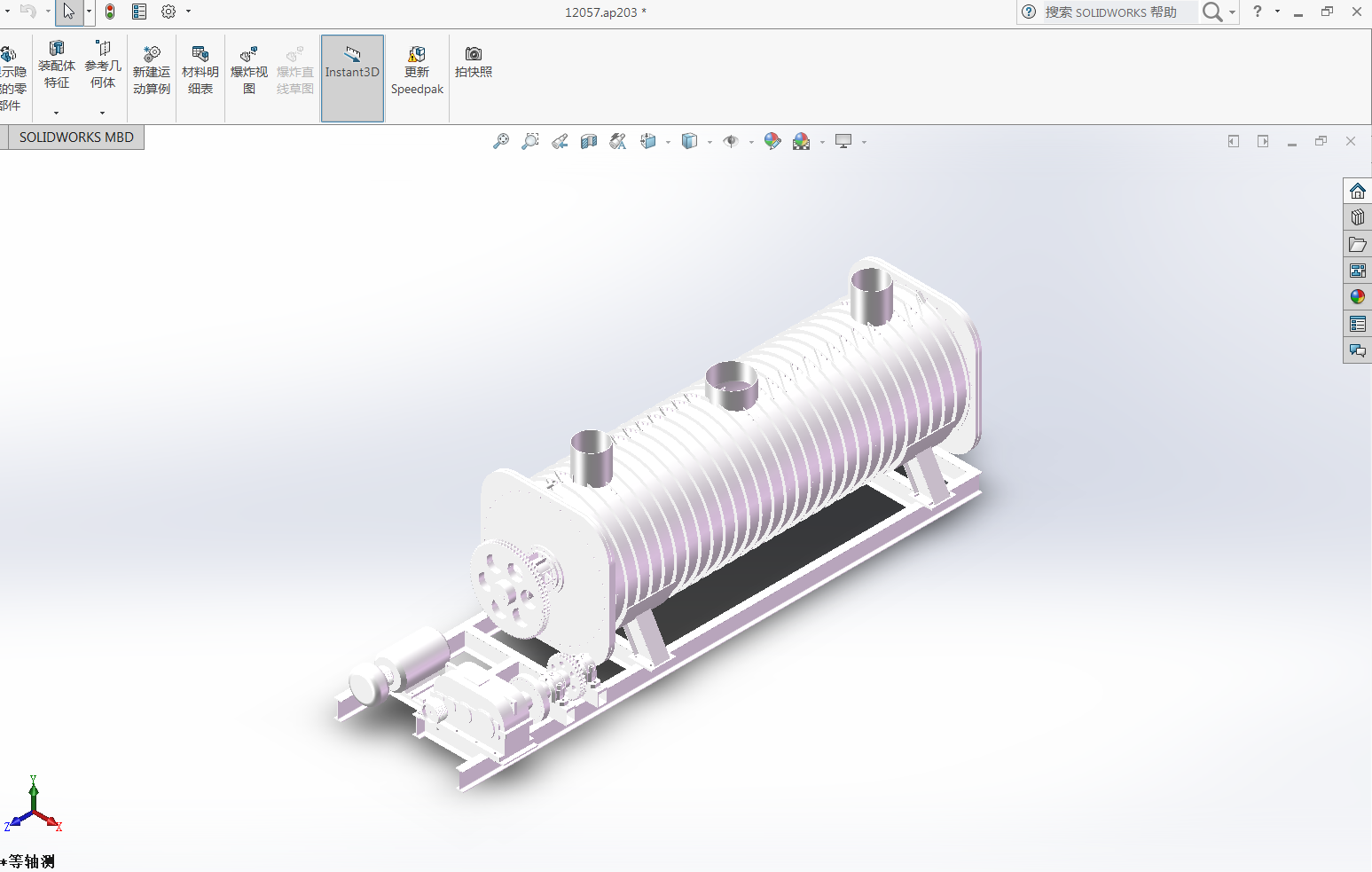
Task: Expand the search type dropdown arrow
Action: [1232, 12]
